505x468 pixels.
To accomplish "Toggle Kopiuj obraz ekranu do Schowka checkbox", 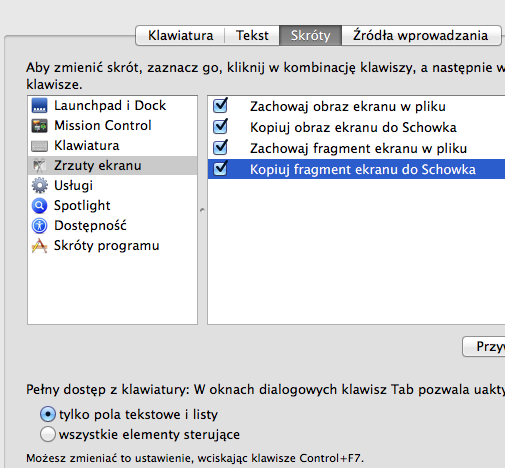I will pyautogui.click(x=220, y=127).
